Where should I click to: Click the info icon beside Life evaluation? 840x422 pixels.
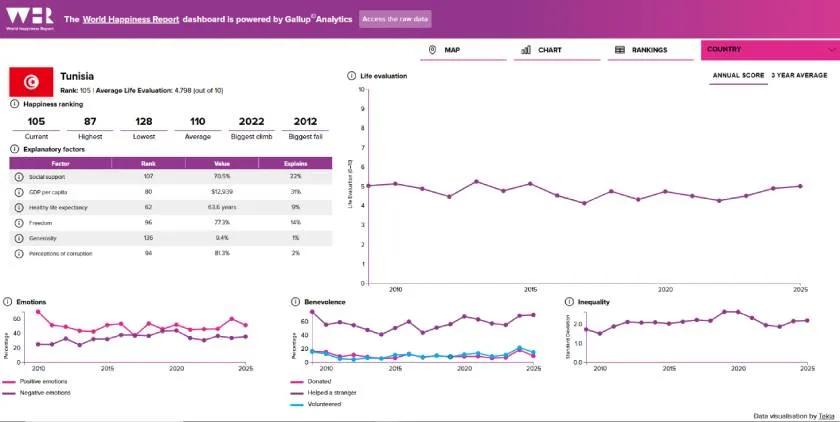click(x=351, y=75)
